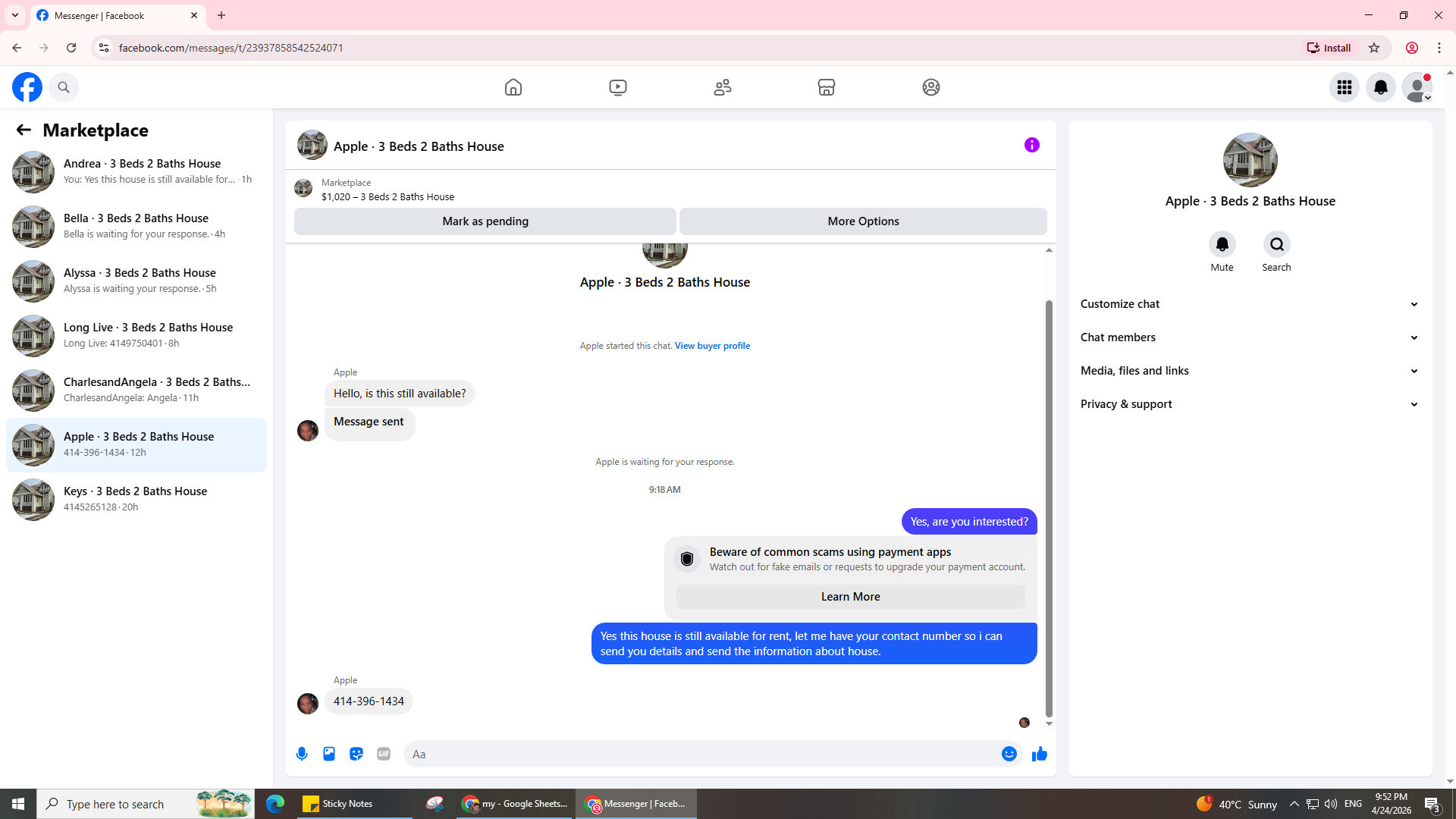
Task: Open the Keys conversation
Action: point(136,500)
